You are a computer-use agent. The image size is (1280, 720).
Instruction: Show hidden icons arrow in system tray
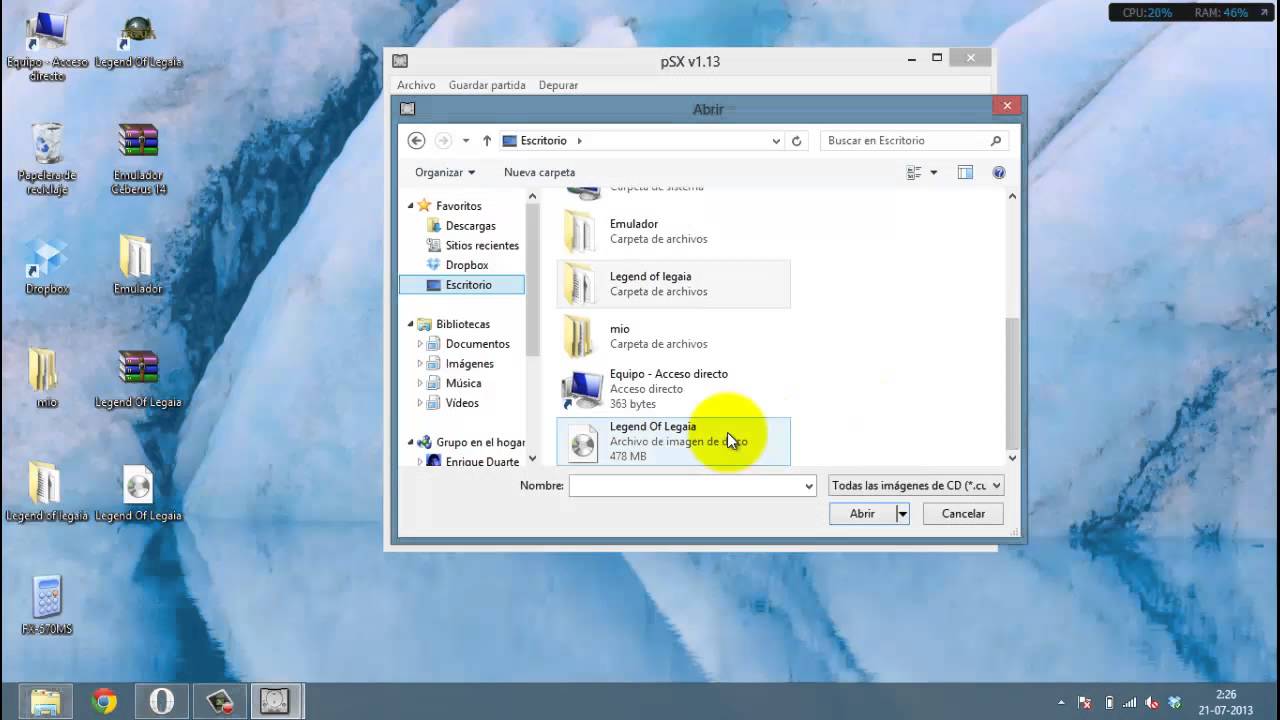pyautogui.click(x=1061, y=702)
